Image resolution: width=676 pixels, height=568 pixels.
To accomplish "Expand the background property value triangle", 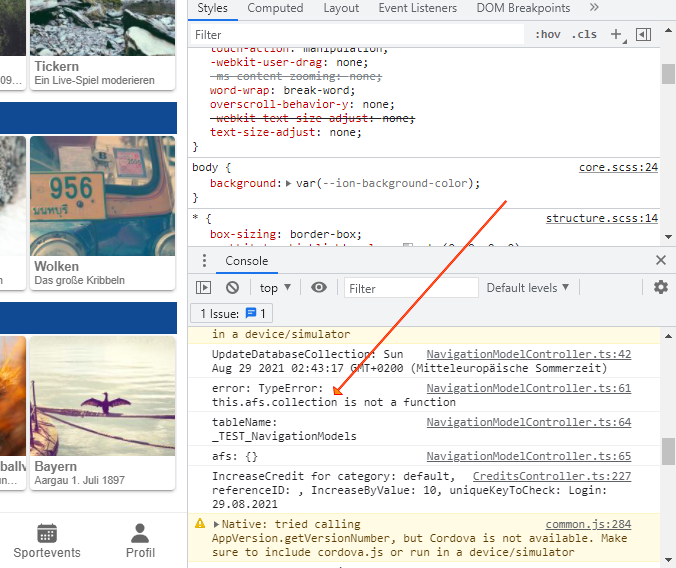I will 288,183.
